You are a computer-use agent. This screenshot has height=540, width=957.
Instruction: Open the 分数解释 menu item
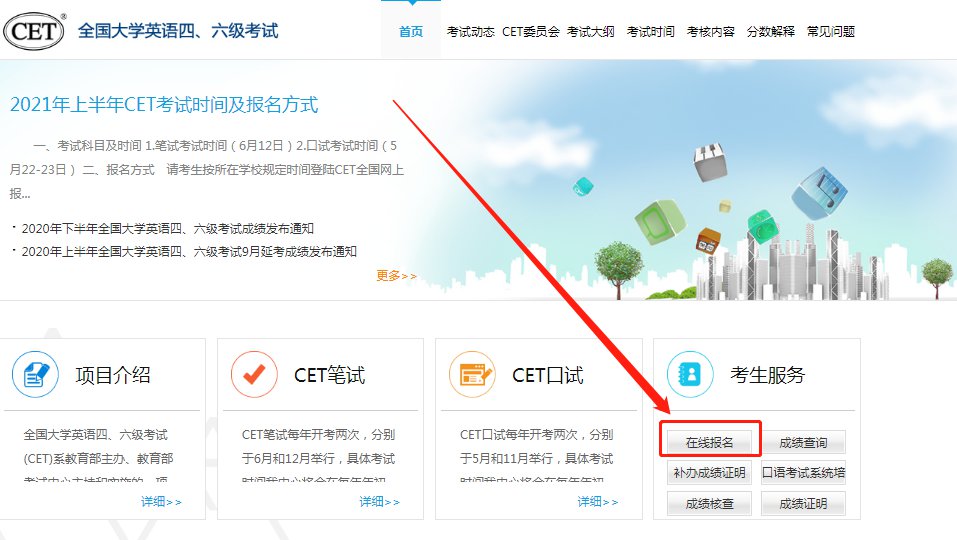click(771, 32)
